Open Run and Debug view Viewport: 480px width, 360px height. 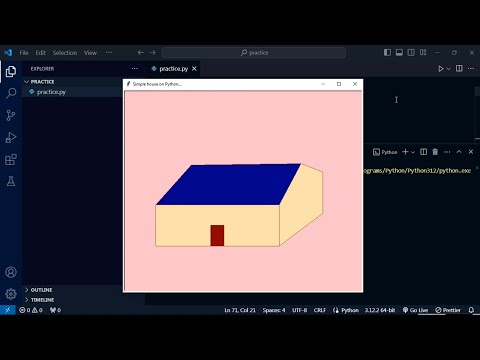pos(11,137)
